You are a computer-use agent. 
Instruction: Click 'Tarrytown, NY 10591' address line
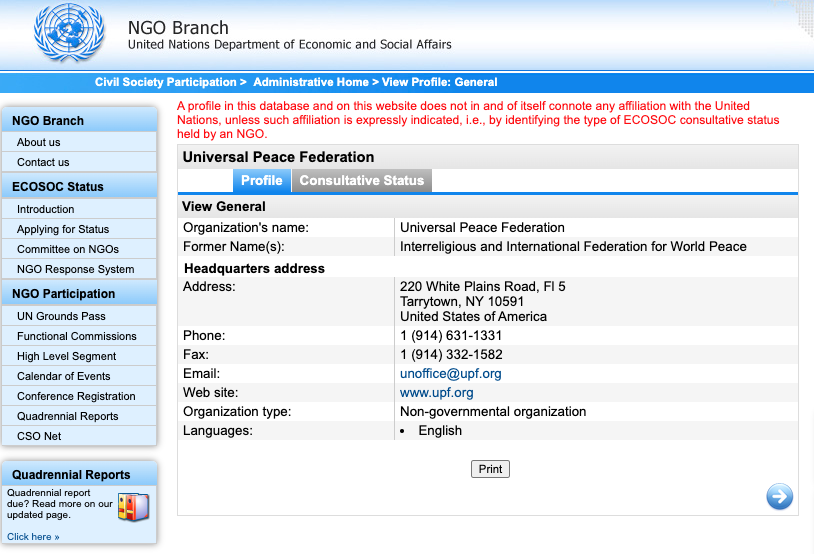(x=462, y=302)
